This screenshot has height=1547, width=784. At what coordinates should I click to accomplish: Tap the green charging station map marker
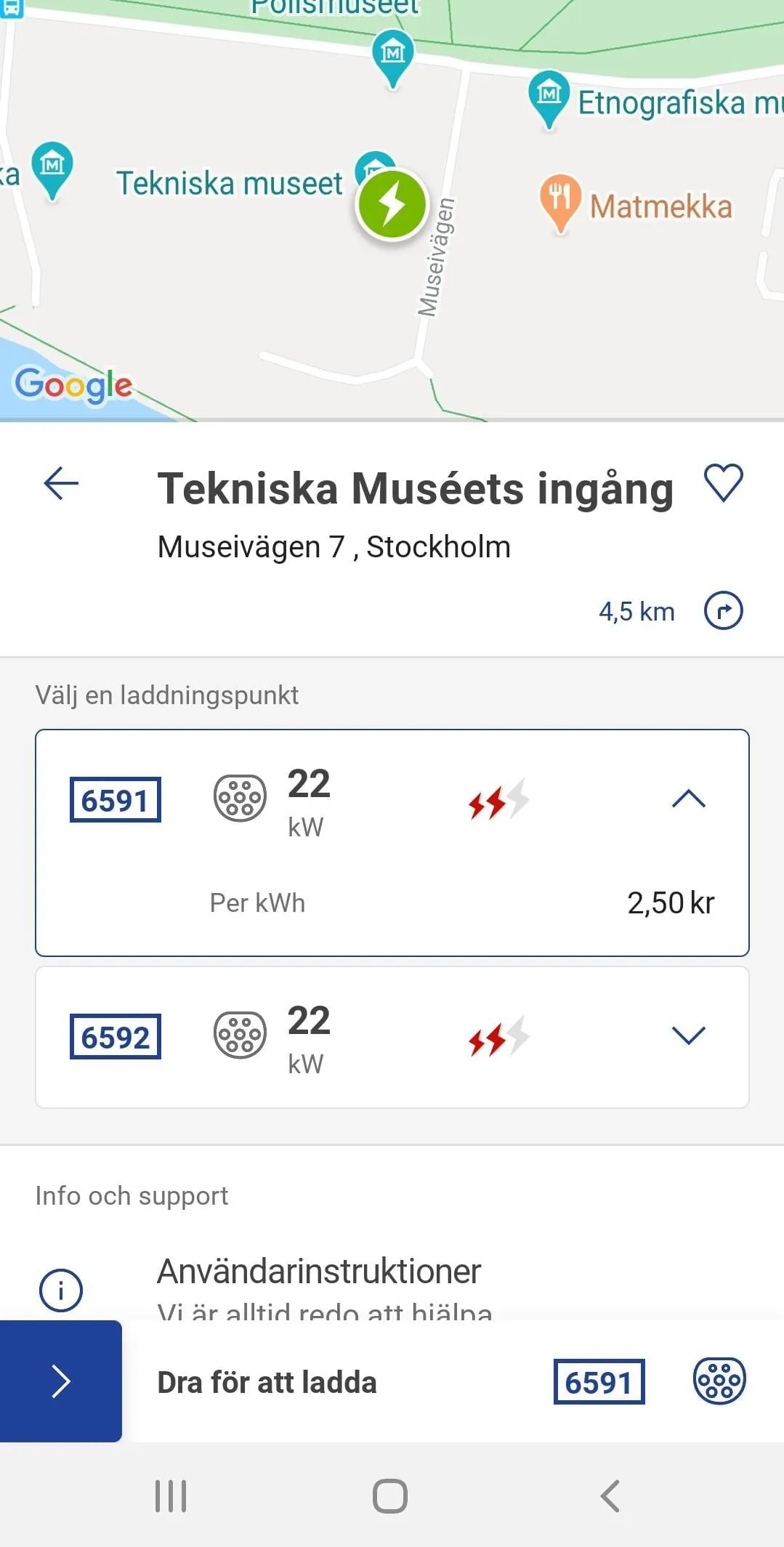pos(392,204)
